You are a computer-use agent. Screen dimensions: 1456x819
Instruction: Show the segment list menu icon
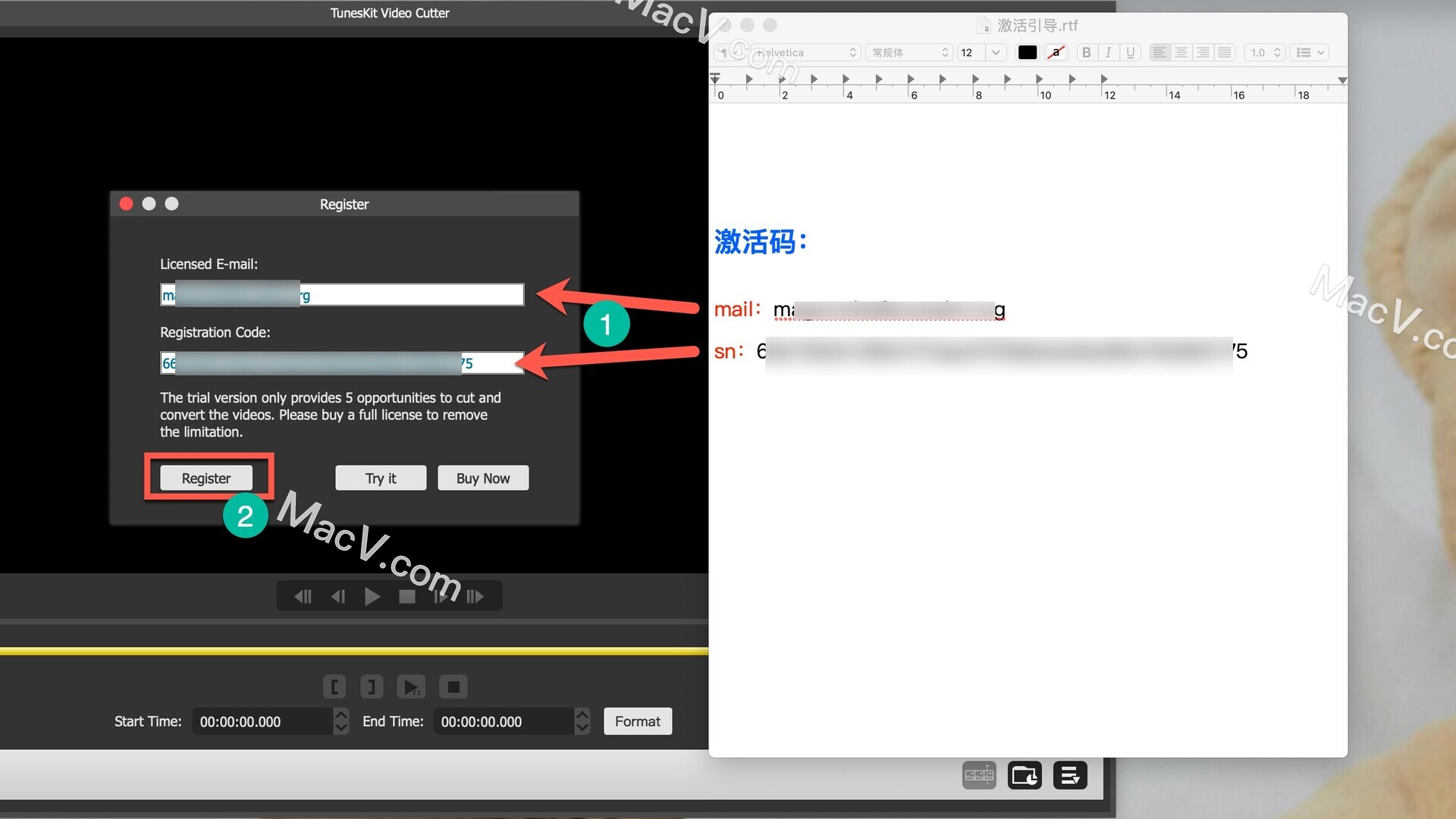click(x=1070, y=775)
